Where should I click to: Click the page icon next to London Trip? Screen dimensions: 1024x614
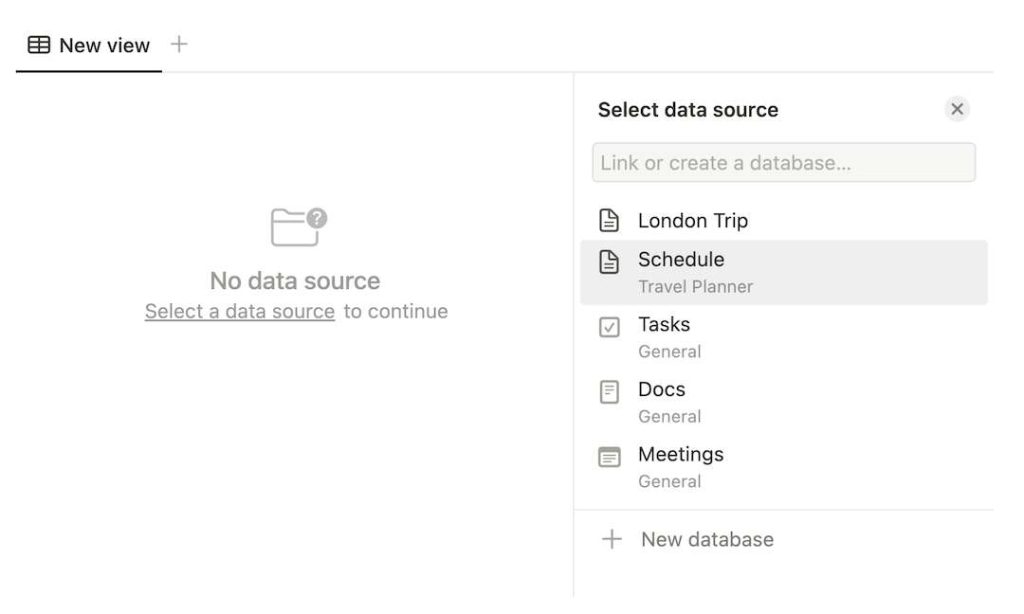point(611,220)
